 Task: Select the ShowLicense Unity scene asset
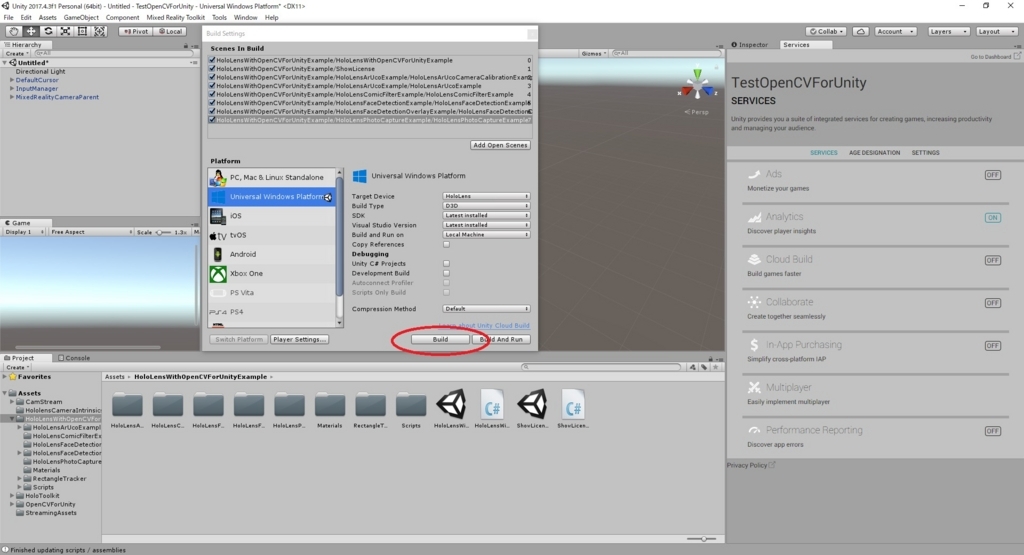click(532, 409)
